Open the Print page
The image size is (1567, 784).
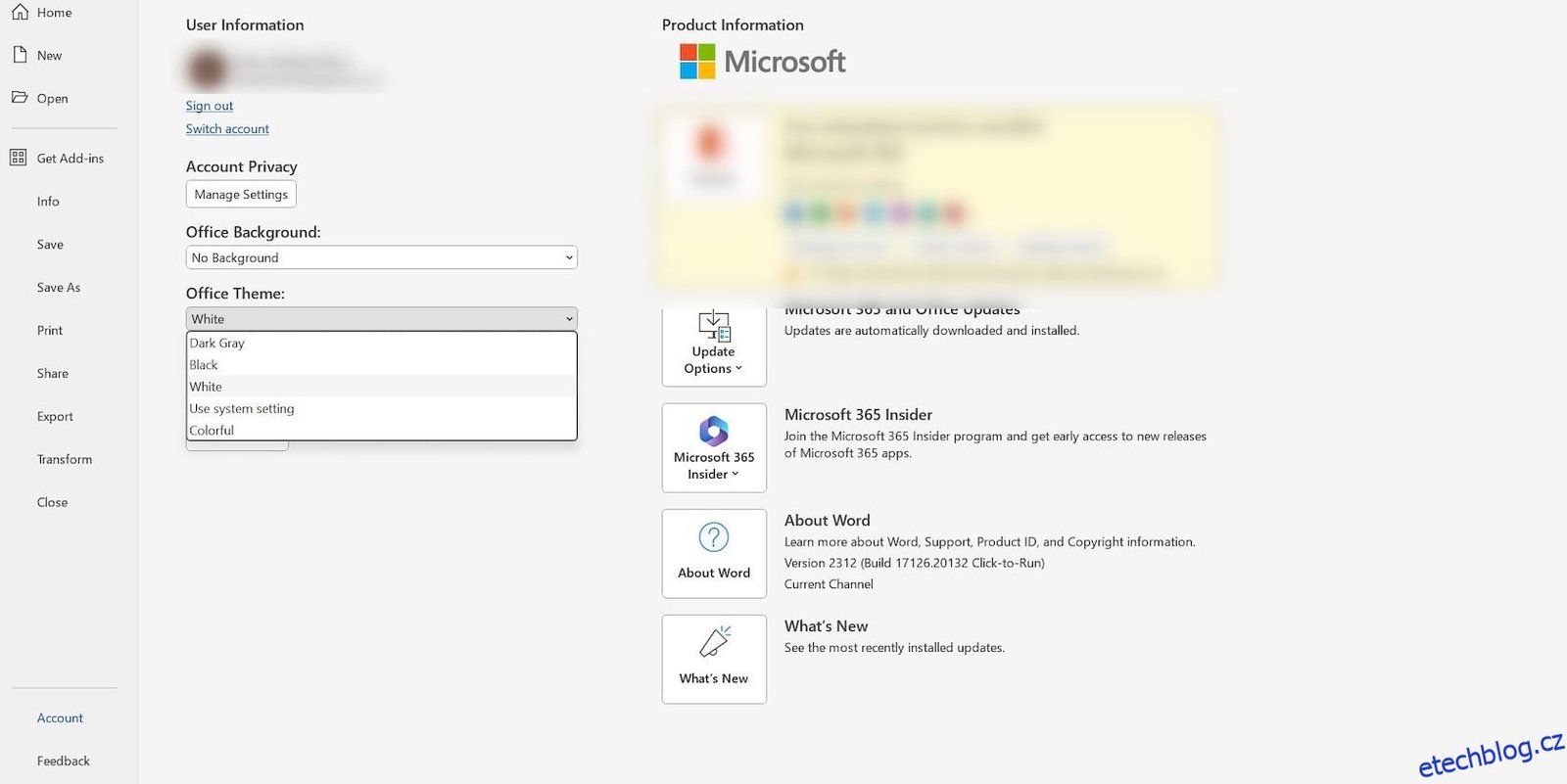pyautogui.click(x=50, y=331)
